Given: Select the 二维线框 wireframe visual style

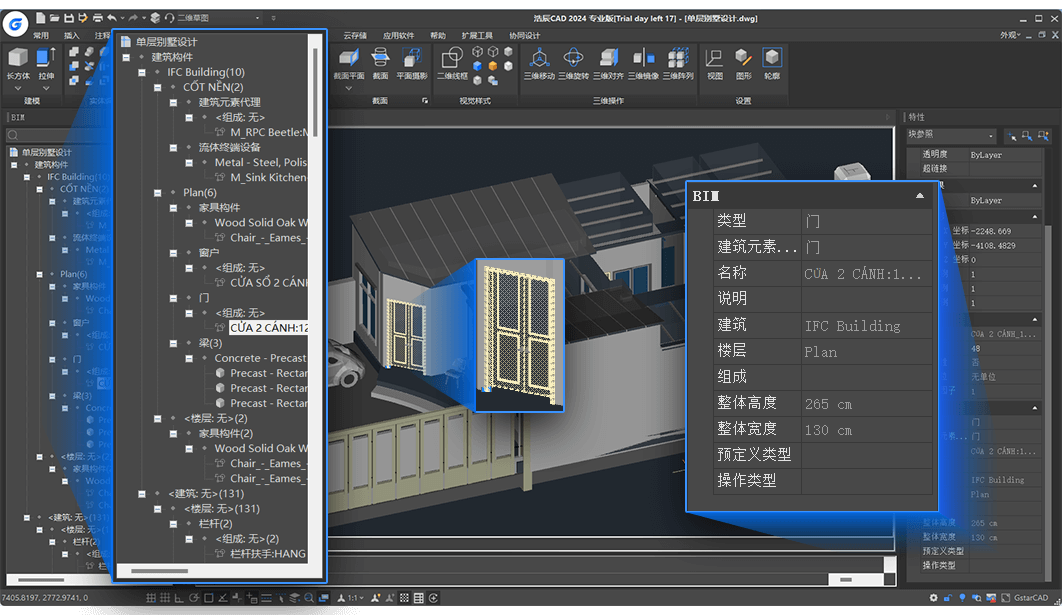Looking at the screenshot, I should pos(450,58).
